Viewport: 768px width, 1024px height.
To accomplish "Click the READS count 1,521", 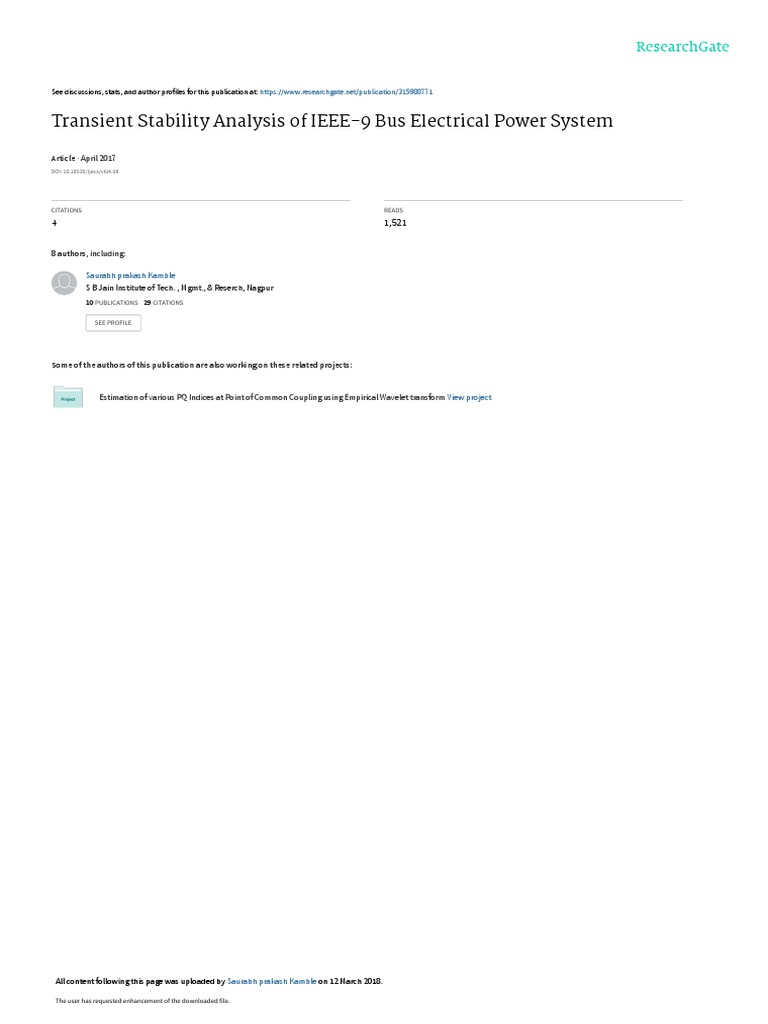I will (395, 223).
